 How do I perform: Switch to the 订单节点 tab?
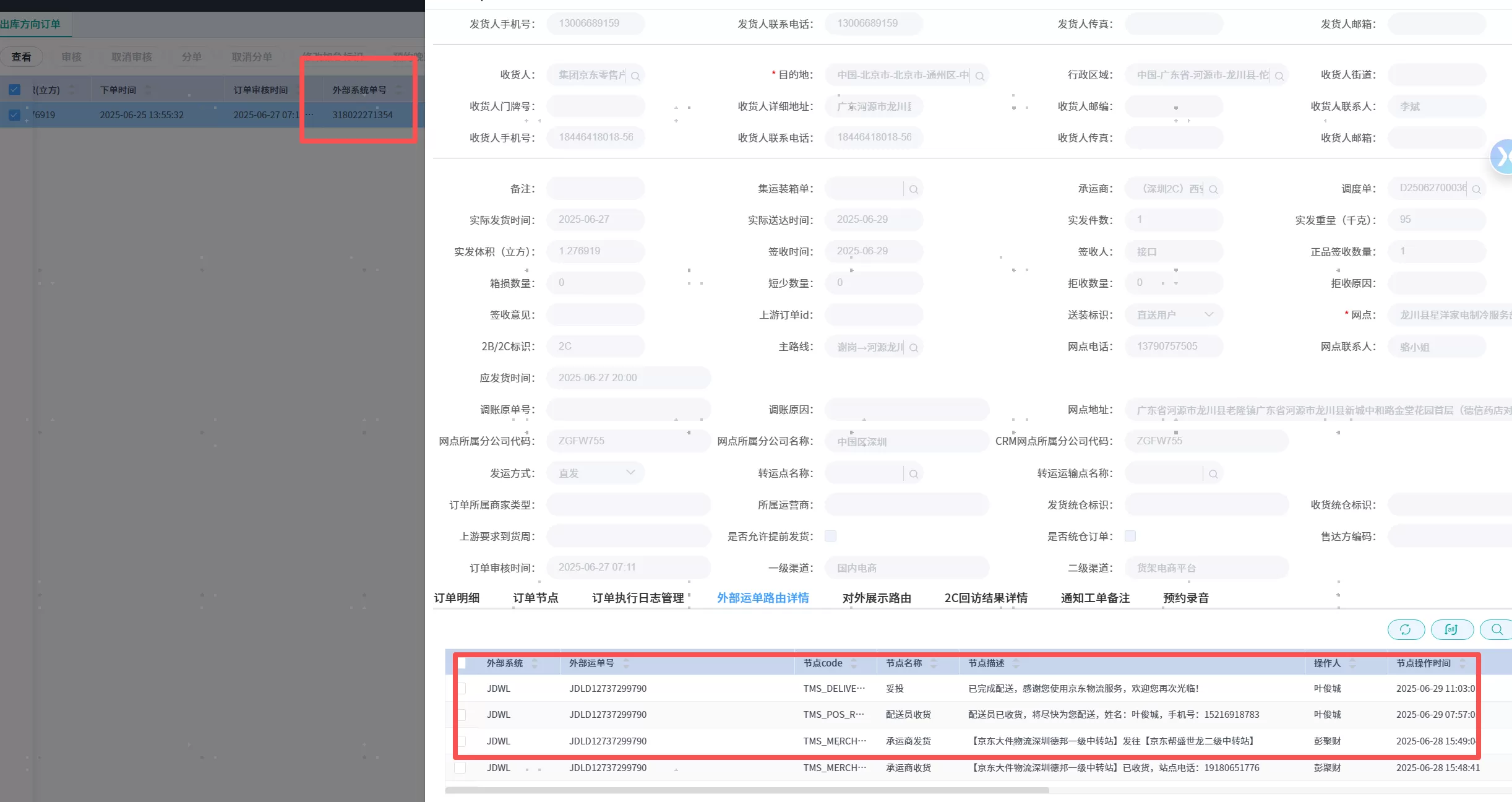click(535, 598)
